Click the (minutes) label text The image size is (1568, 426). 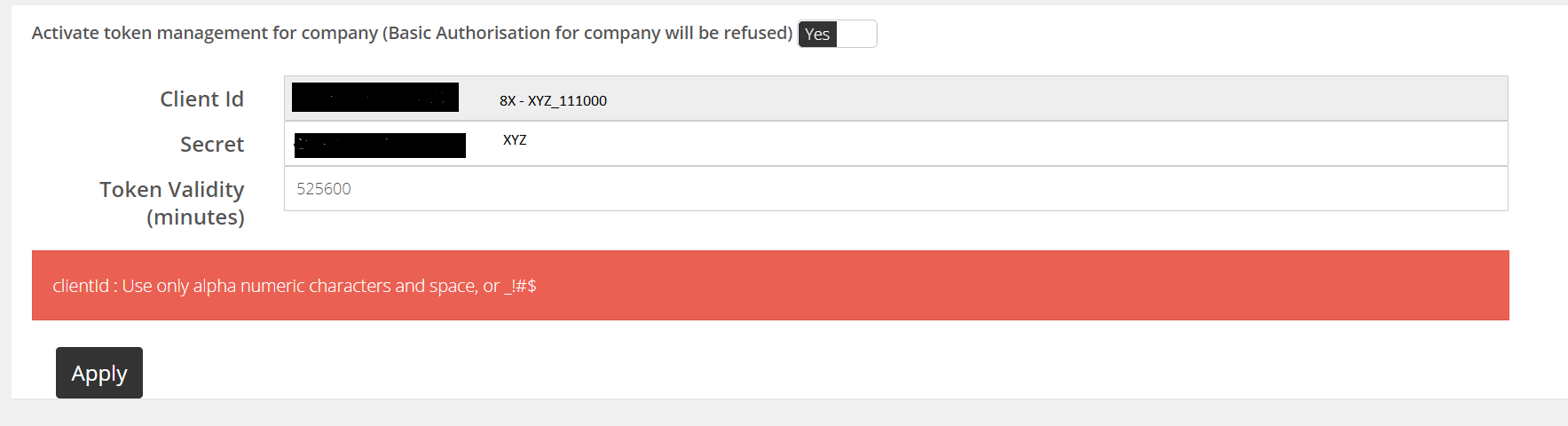coord(195,217)
